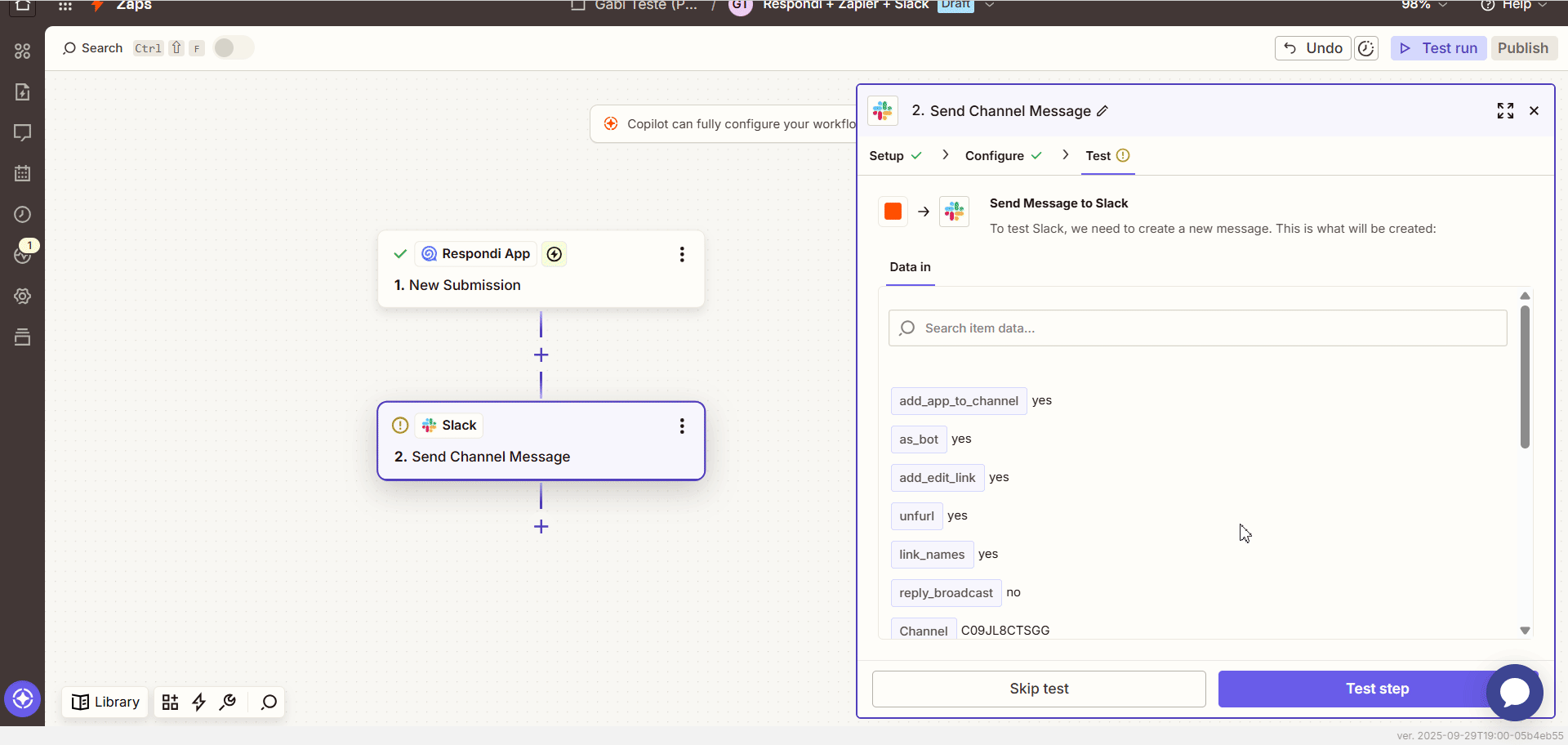Click the unfurl field label
Screen dimensions: 1568x745
(916, 516)
